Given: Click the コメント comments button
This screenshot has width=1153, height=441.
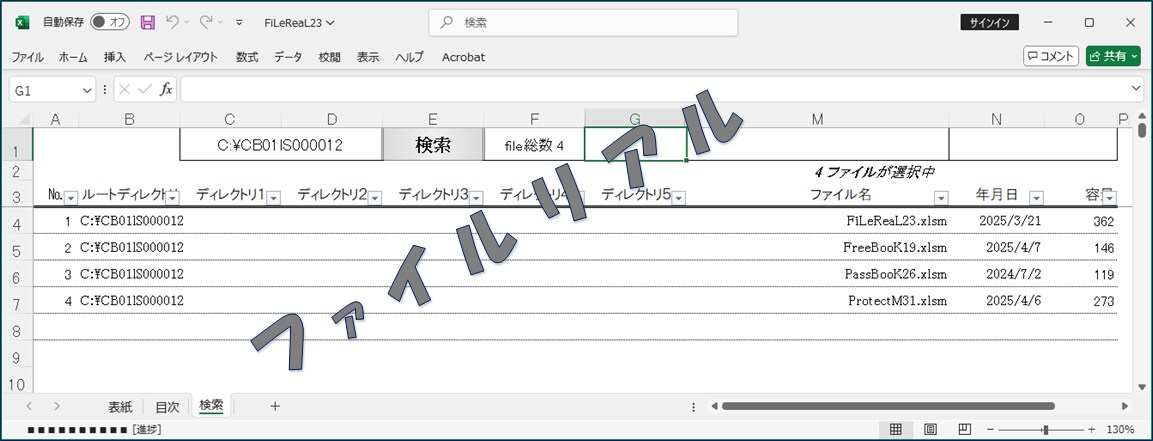Looking at the screenshot, I should [1052, 56].
